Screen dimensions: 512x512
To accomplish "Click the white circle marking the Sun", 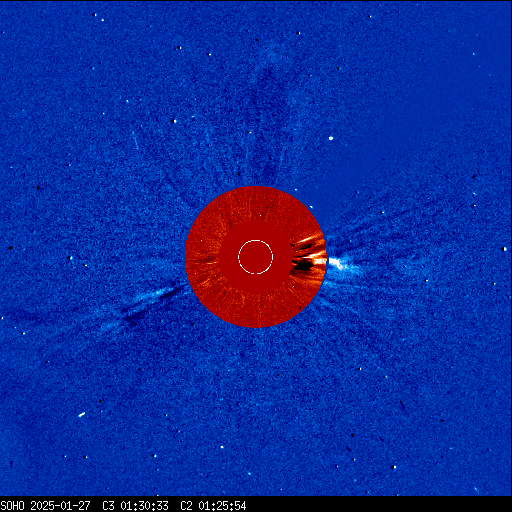I will pos(255,257).
